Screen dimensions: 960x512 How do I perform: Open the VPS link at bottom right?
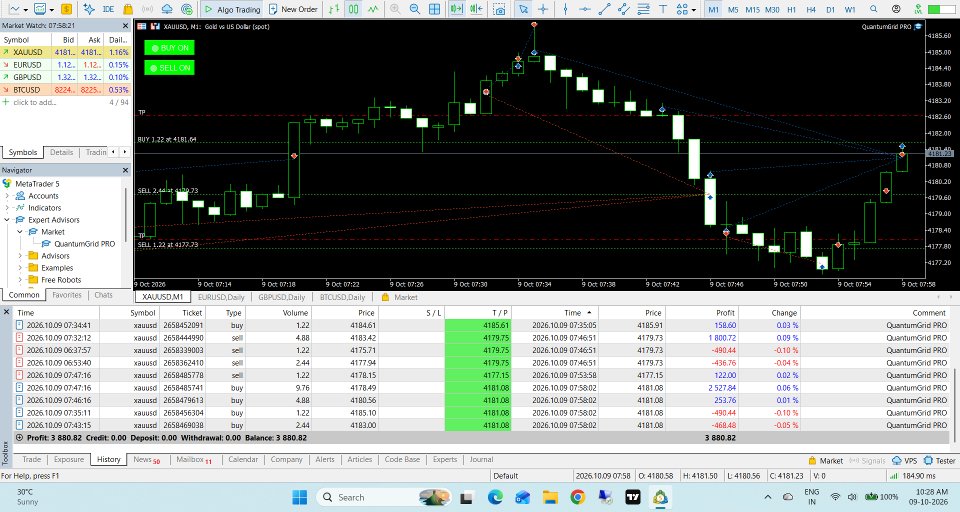pos(905,461)
